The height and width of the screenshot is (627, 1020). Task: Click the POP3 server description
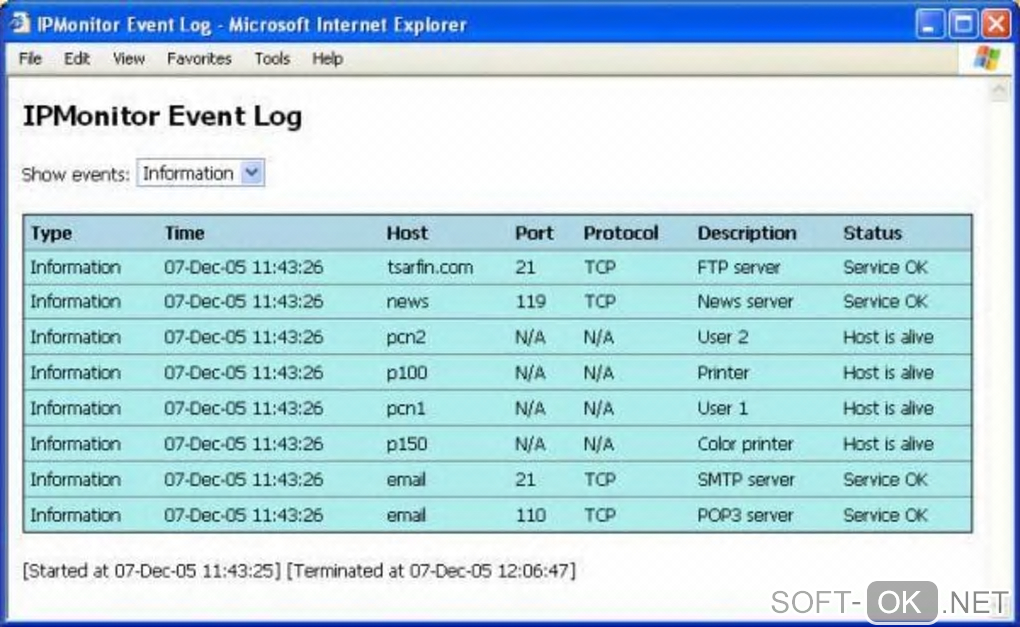[x=745, y=515]
